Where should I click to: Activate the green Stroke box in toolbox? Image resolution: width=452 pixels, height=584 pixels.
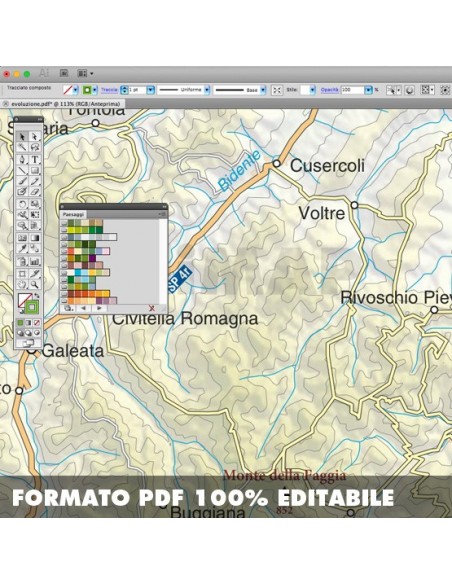(32, 307)
